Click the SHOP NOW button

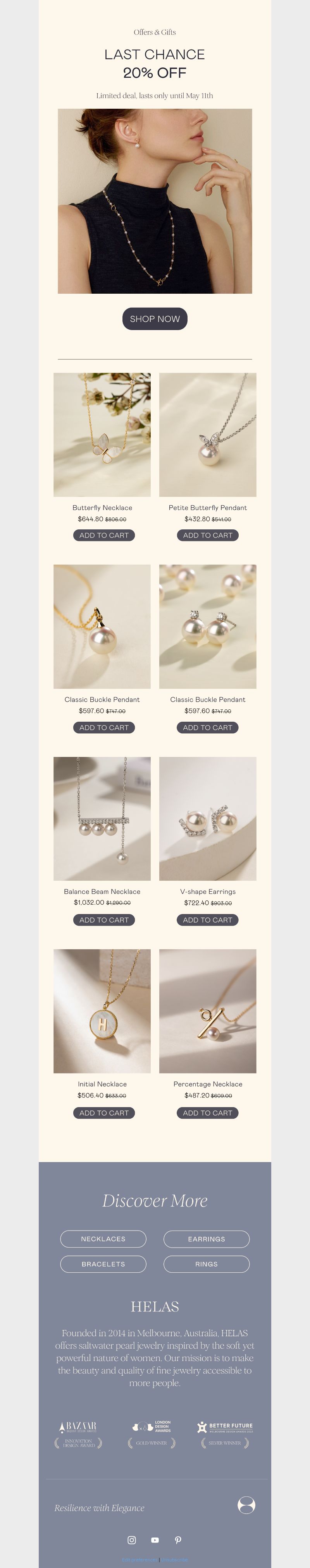pos(155,318)
